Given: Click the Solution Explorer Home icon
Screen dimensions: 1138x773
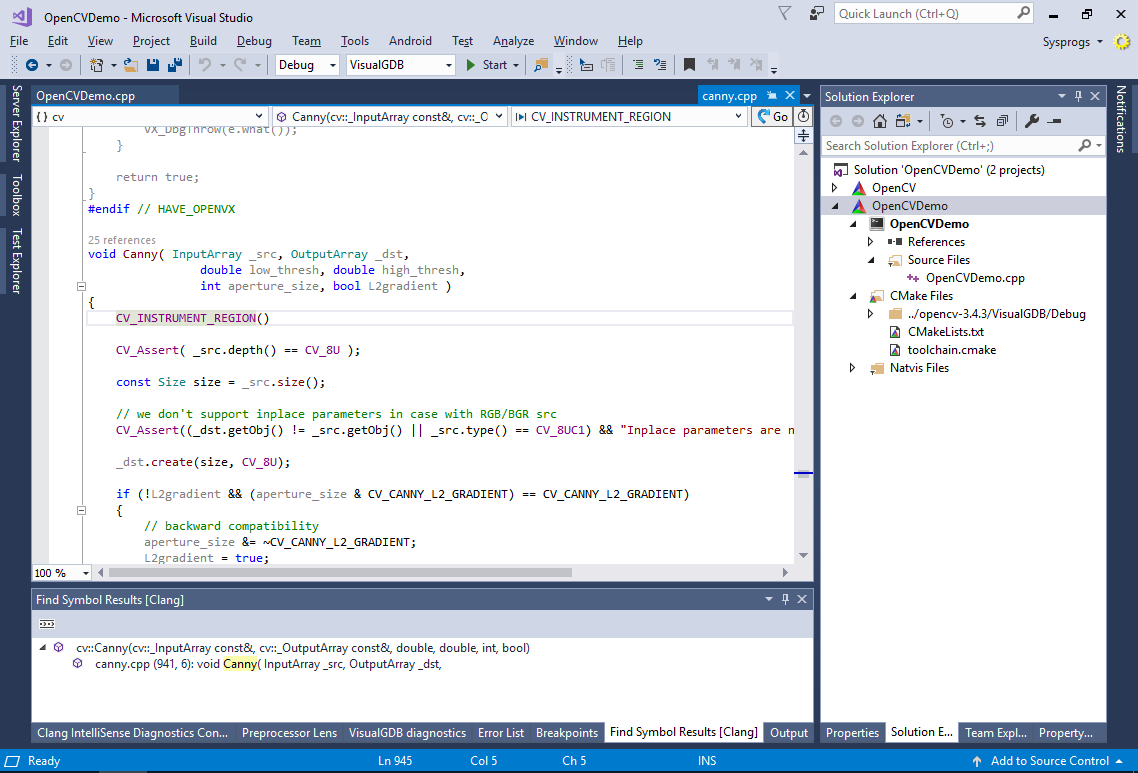Looking at the screenshot, I should coord(880,121).
